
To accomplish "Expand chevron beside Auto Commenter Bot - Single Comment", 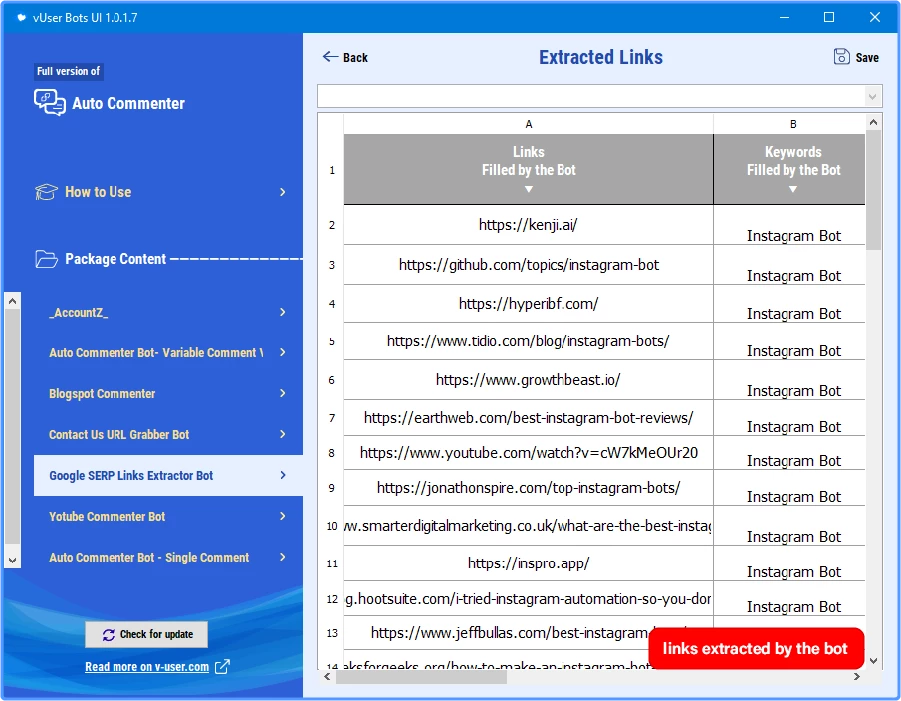I will (x=282, y=557).
